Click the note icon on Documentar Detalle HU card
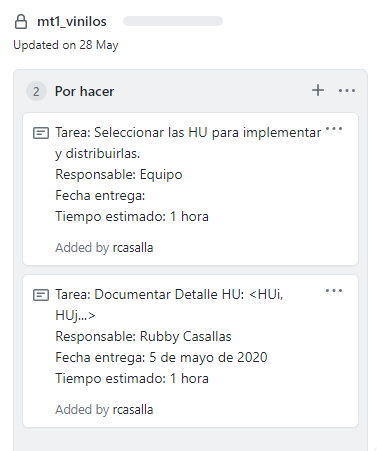The width and height of the screenshot is (377, 451). click(x=41, y=295)
